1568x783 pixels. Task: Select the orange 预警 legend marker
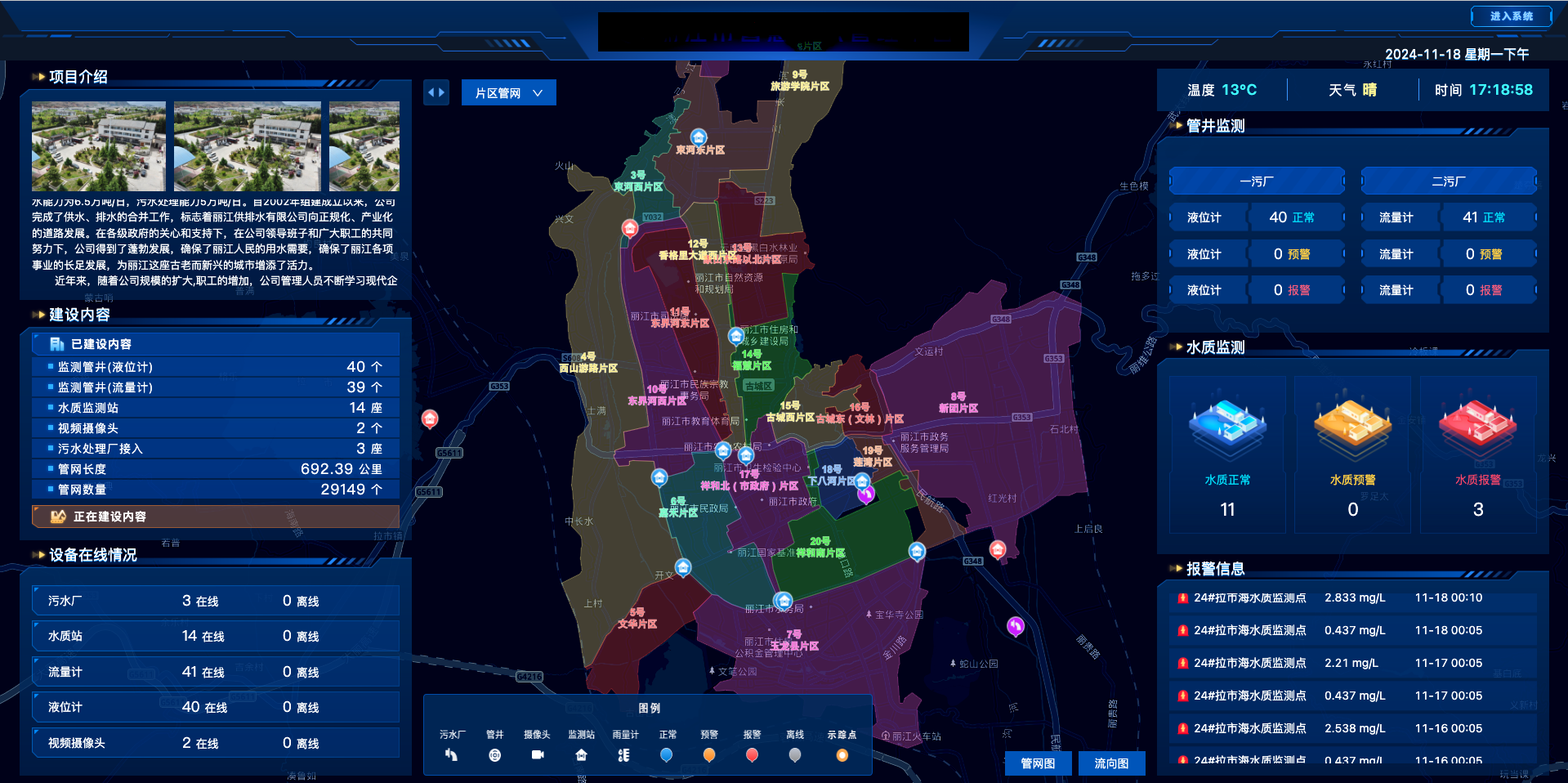(709, 755)
